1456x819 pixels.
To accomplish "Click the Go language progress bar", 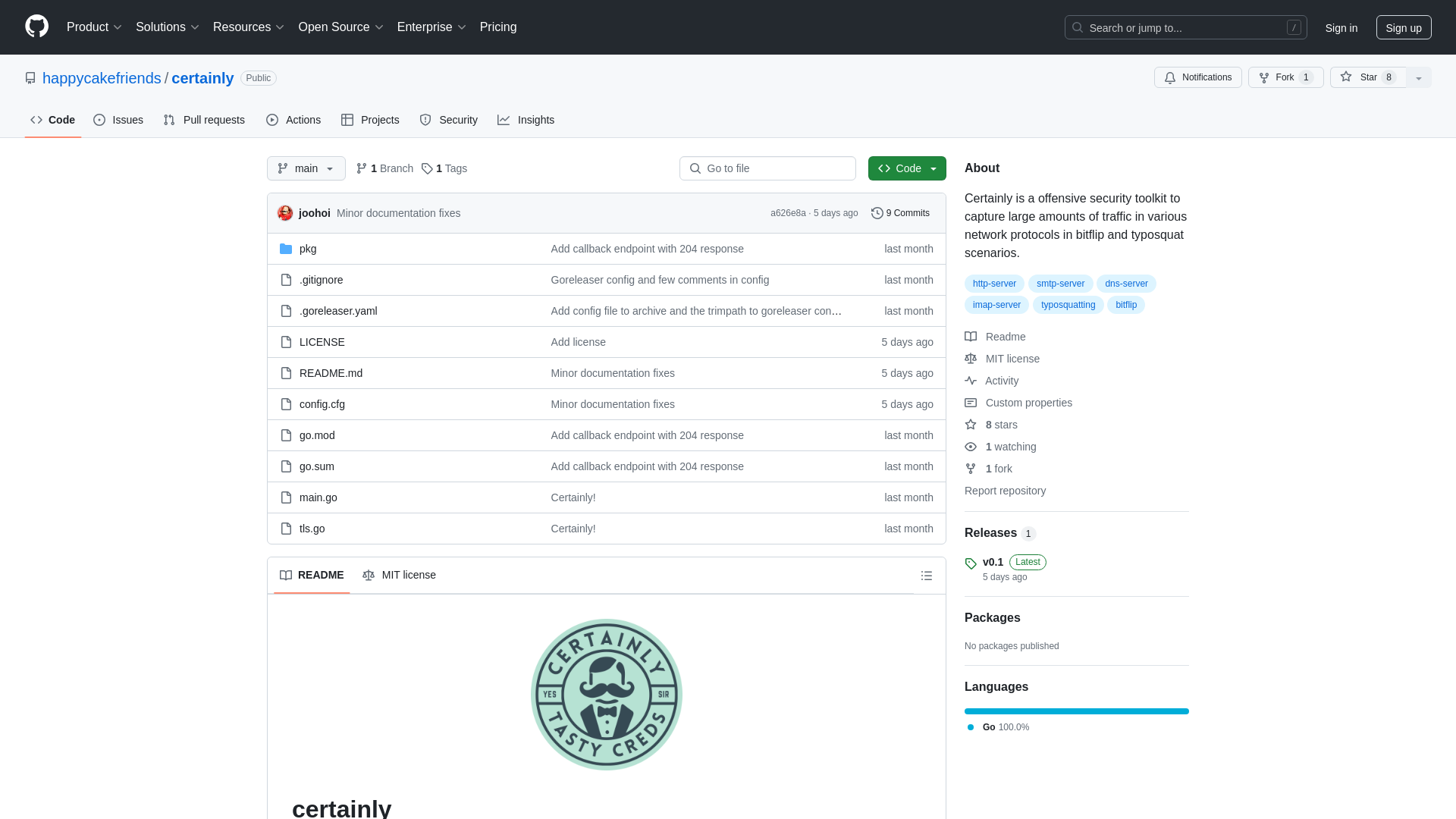I will point(1077,711).
